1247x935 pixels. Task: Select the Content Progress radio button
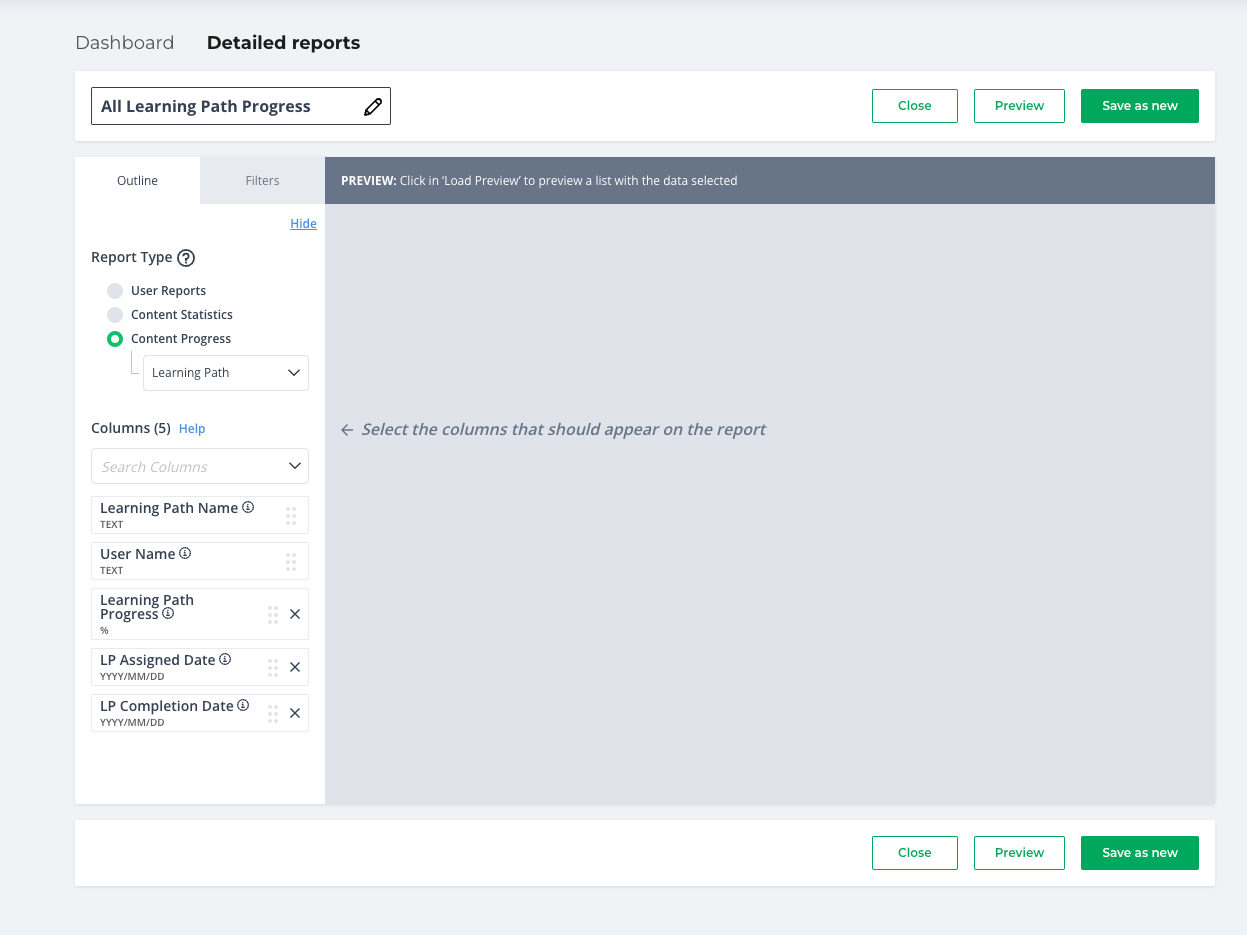point(115,339)
